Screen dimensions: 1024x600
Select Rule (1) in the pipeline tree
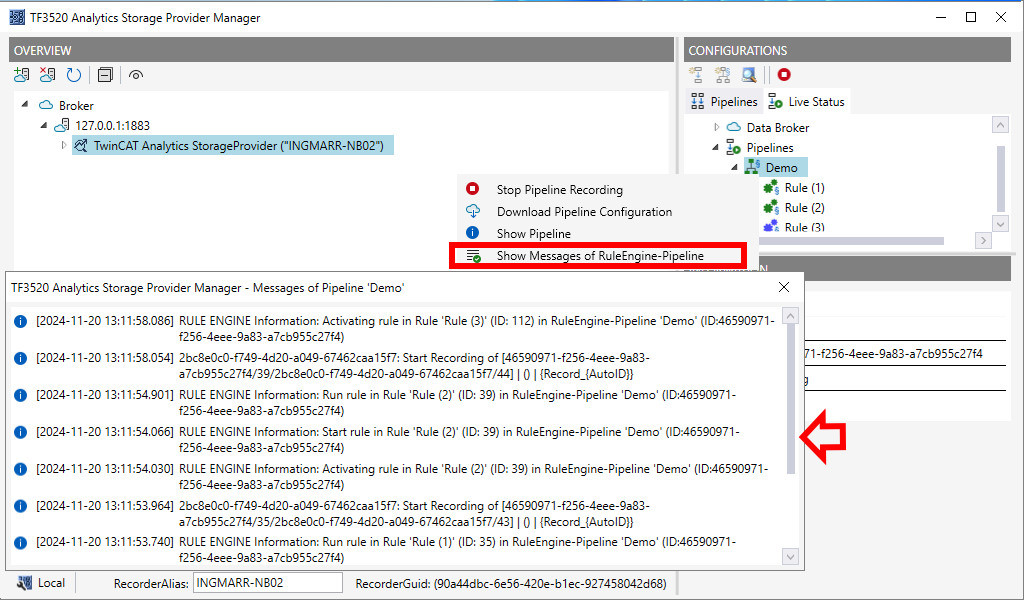coord(794,188)
